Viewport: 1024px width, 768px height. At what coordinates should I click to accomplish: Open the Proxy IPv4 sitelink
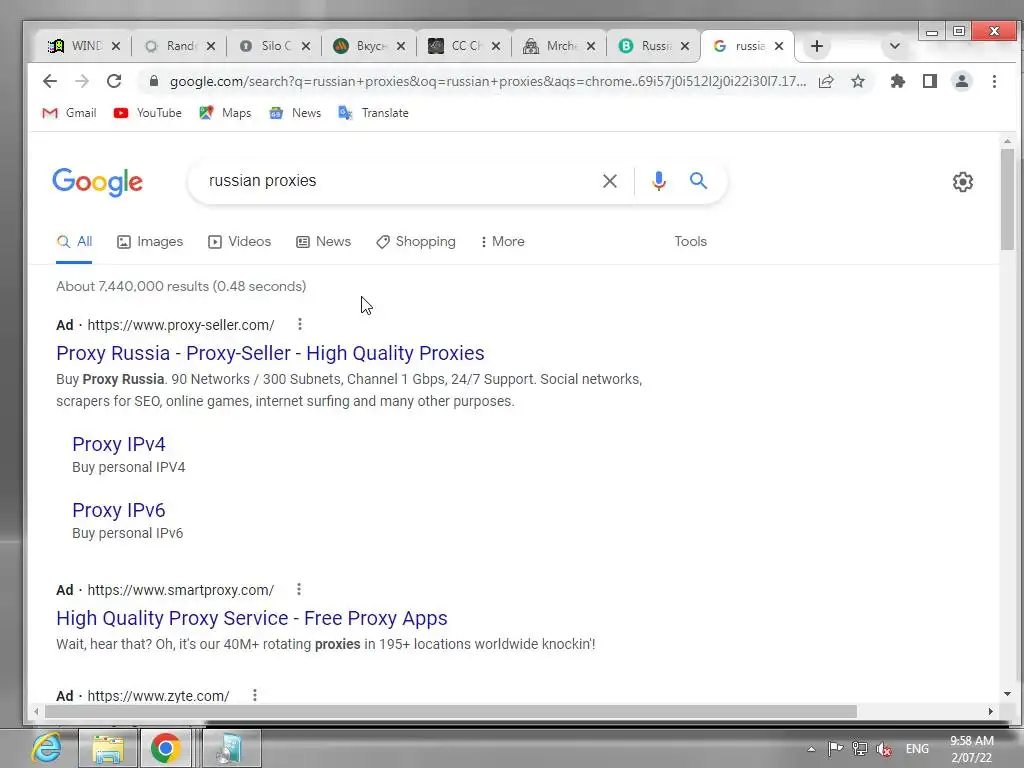119,444
